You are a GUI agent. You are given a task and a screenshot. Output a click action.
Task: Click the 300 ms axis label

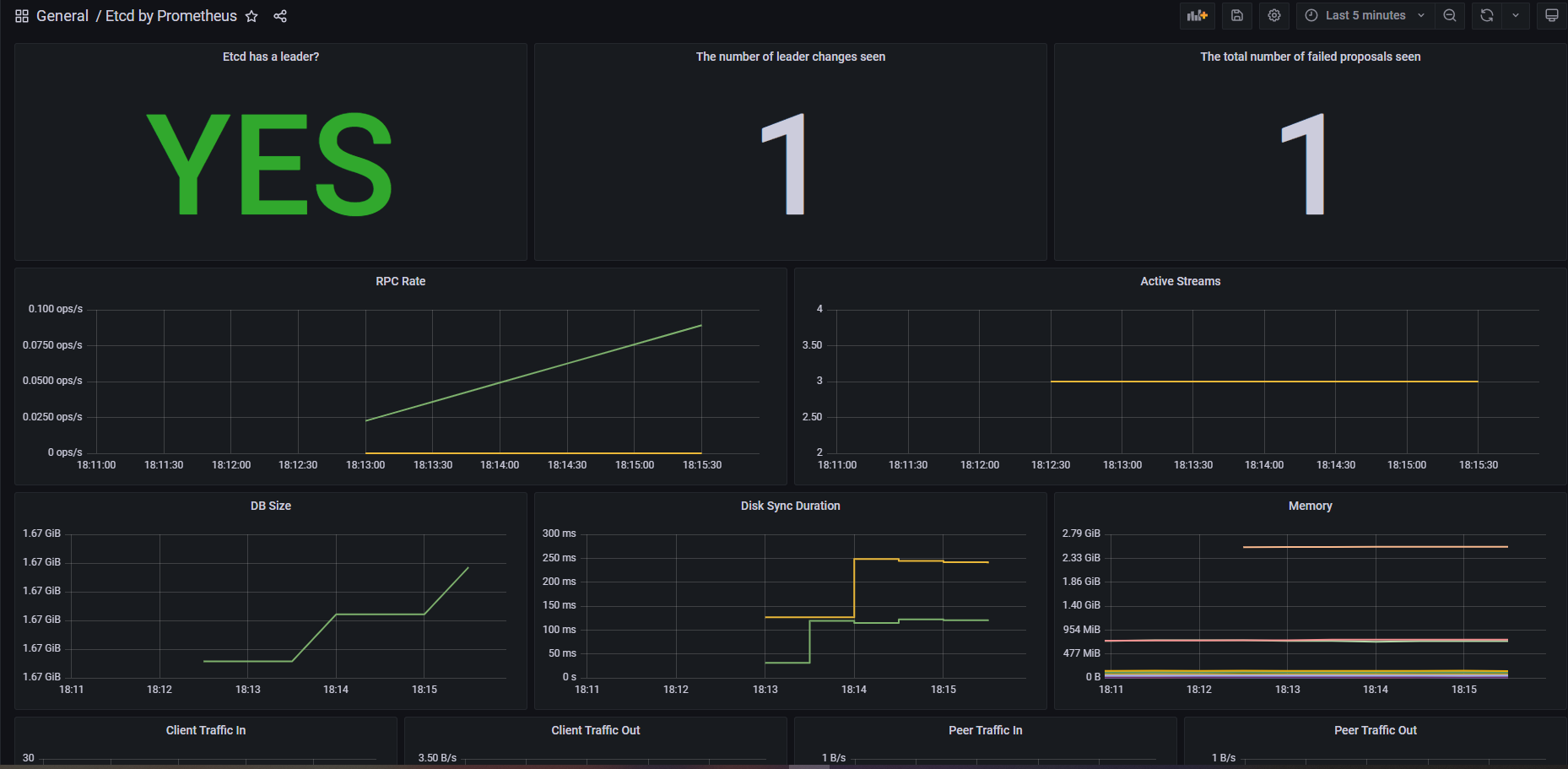click(560, 533)
